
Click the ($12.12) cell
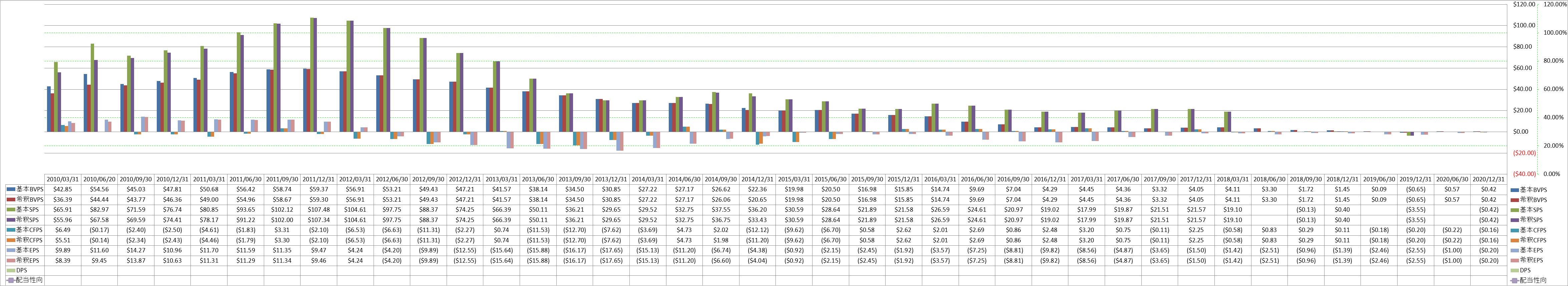tap(757, 230)
